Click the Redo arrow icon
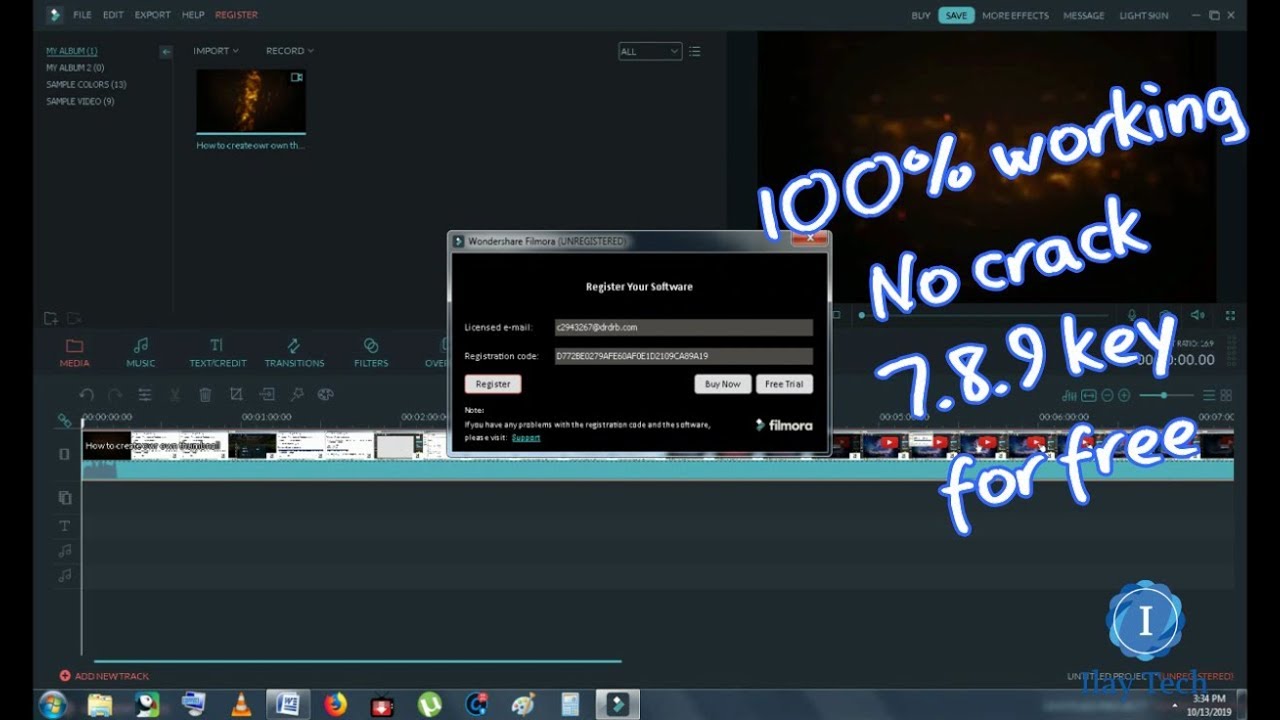1280x720 pixels. click(x=115, y=395)
